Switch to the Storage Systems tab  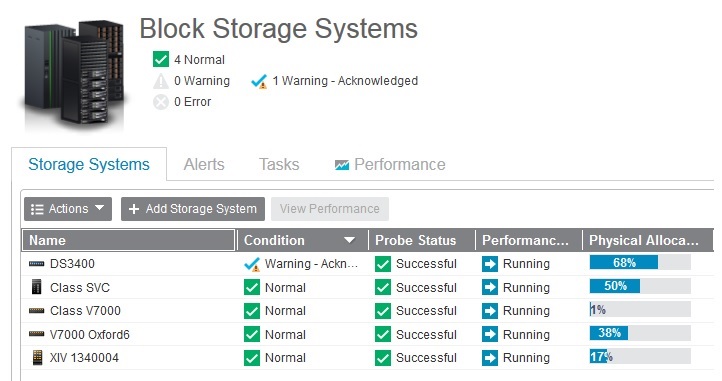tap(89, 164)
